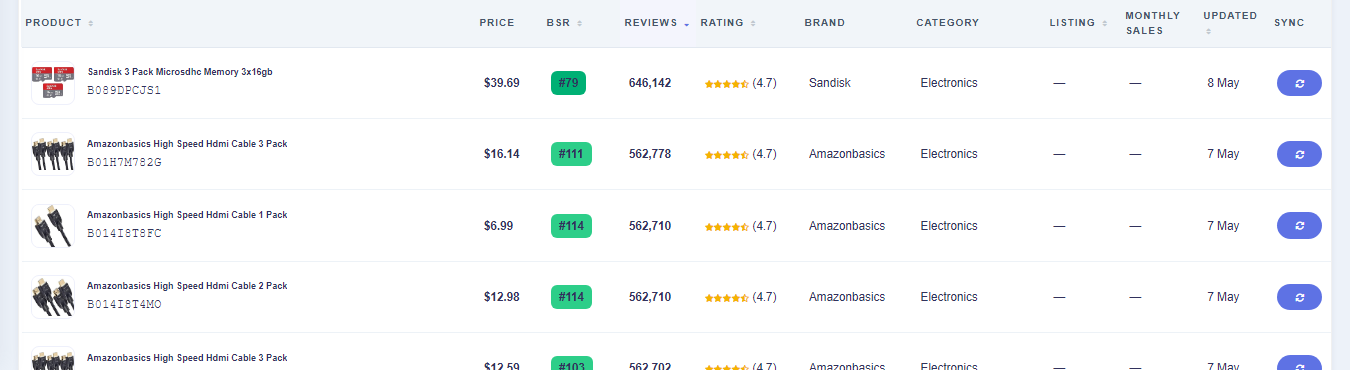Open Amazonbasics Hdmi Cable 1 Pack title

[187, 215]
